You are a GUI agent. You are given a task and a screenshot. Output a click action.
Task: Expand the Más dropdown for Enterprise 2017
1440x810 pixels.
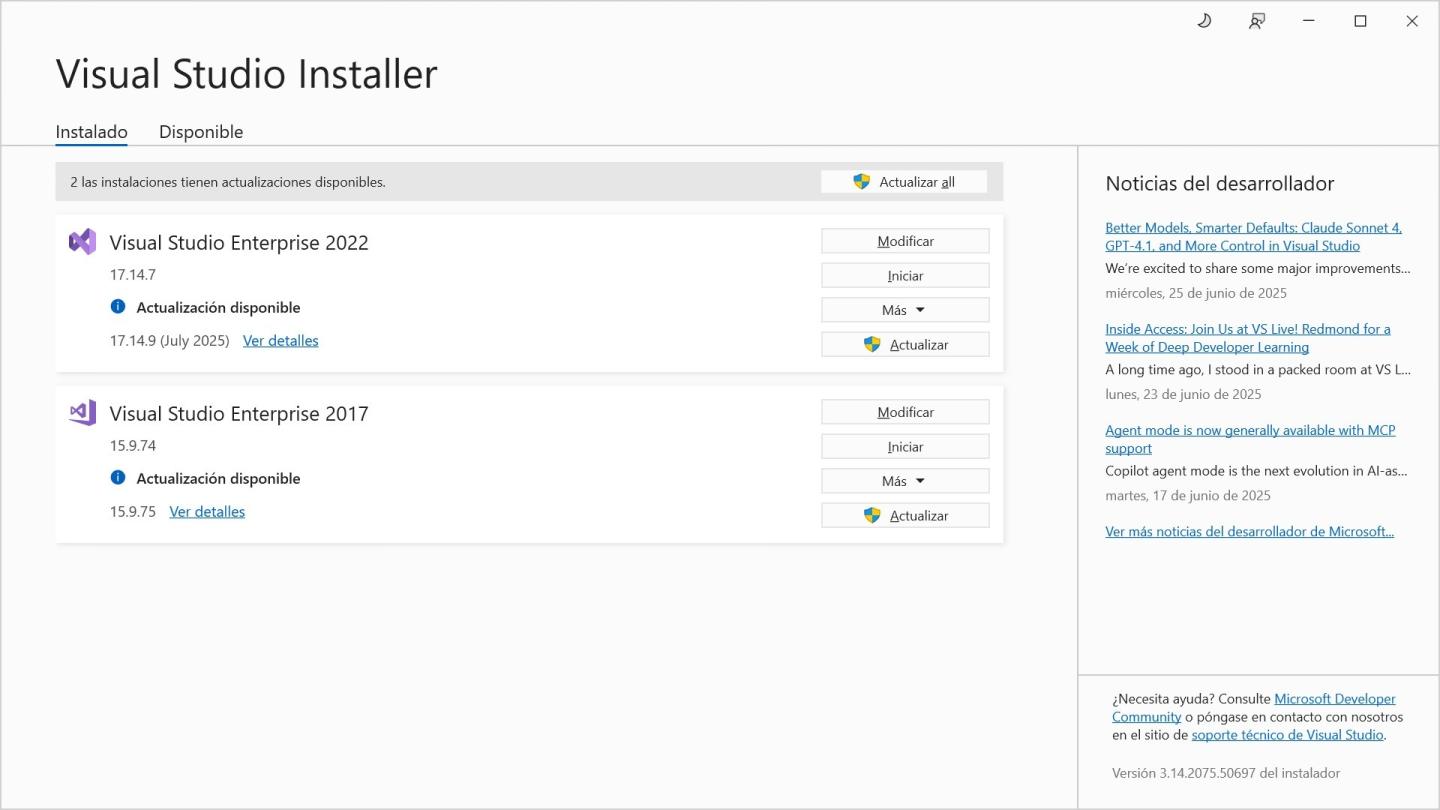(x=904, y=481)
